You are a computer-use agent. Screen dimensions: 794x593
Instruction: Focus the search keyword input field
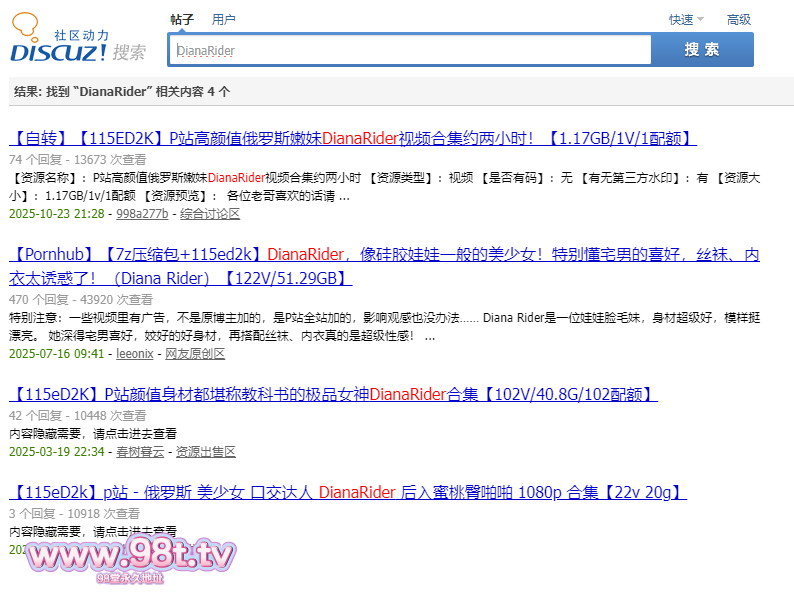coord(410,50)
